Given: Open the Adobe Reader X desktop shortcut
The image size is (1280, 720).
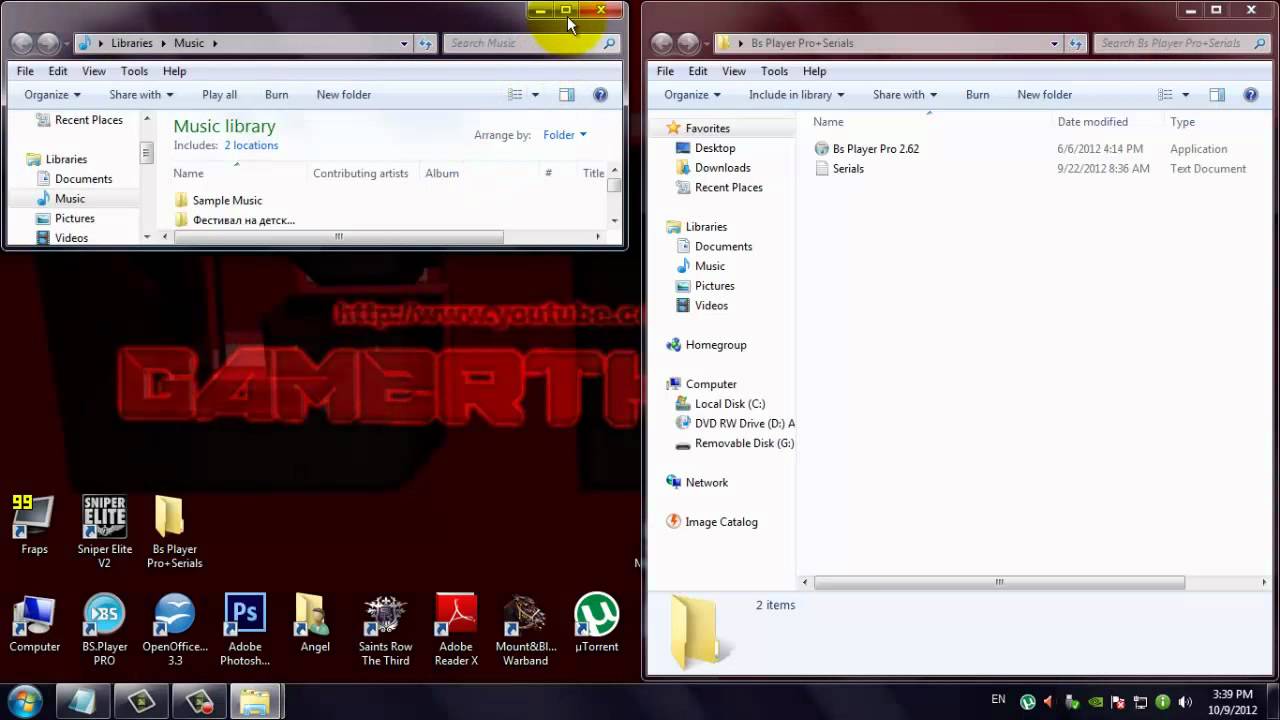Looking at the screenshot, I should (456, 630).
